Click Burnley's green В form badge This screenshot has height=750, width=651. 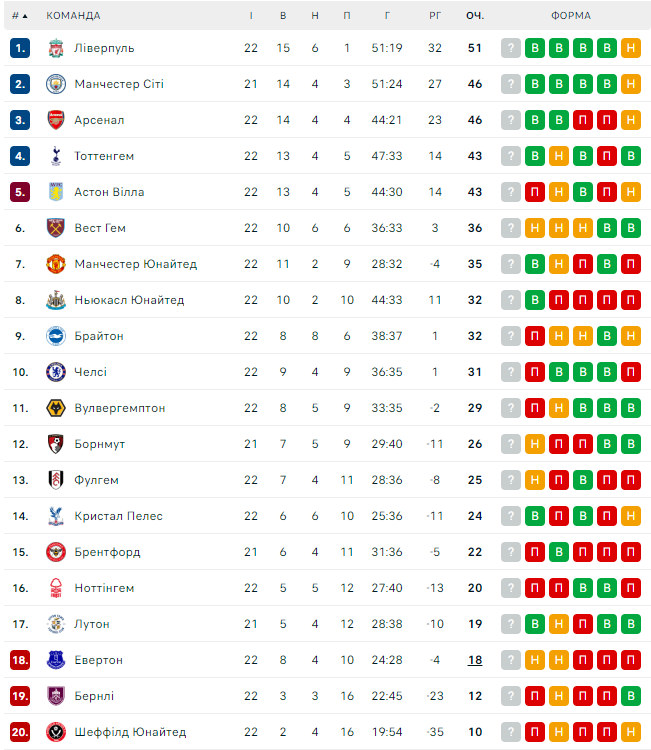pyautogui.click(x=630, y=696)
